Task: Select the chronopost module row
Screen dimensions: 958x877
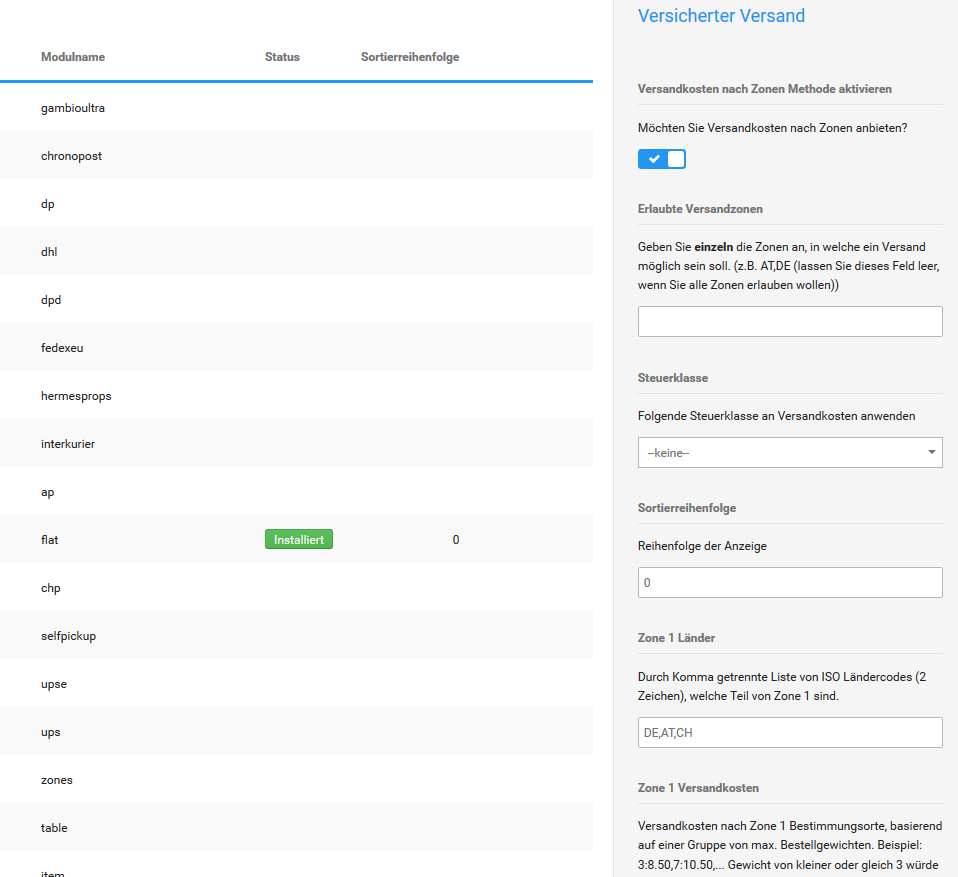Action: point(72,156)
